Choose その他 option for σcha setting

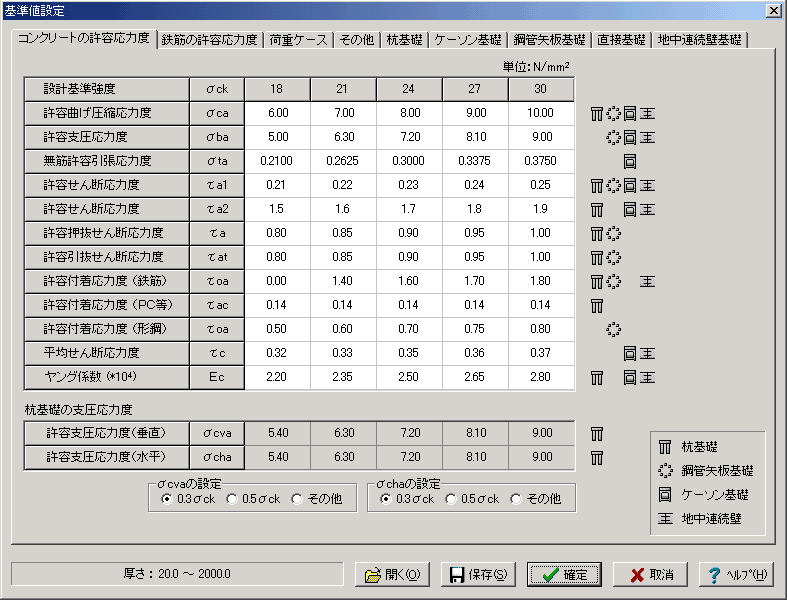(x=516, y=498)
